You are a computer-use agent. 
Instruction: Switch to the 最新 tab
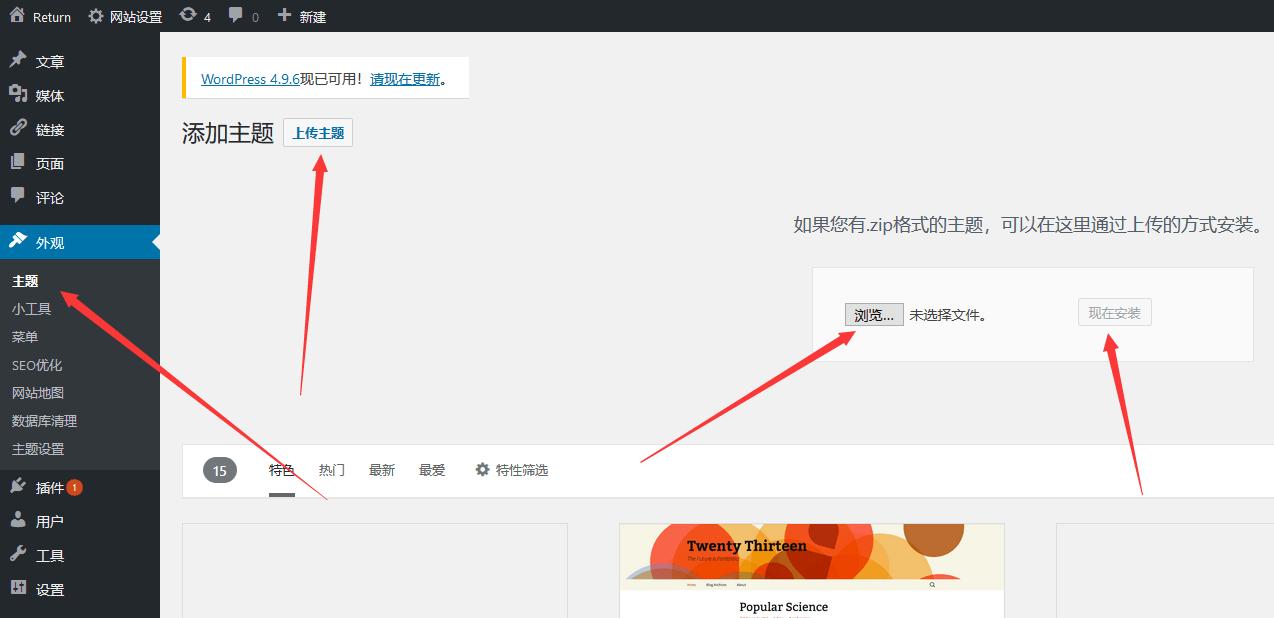coord(382,470)
